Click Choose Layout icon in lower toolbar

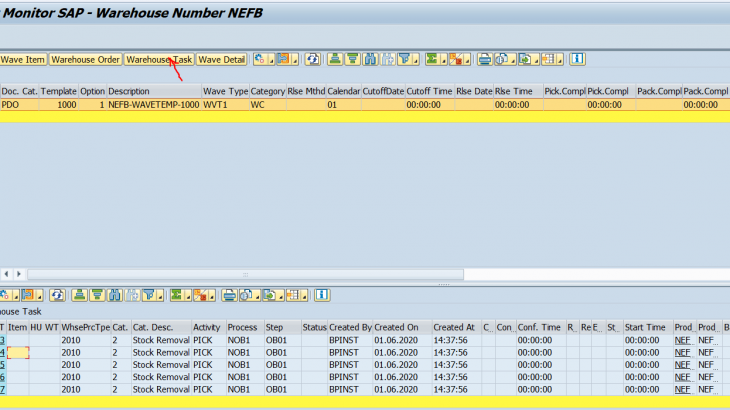point(293,295)
